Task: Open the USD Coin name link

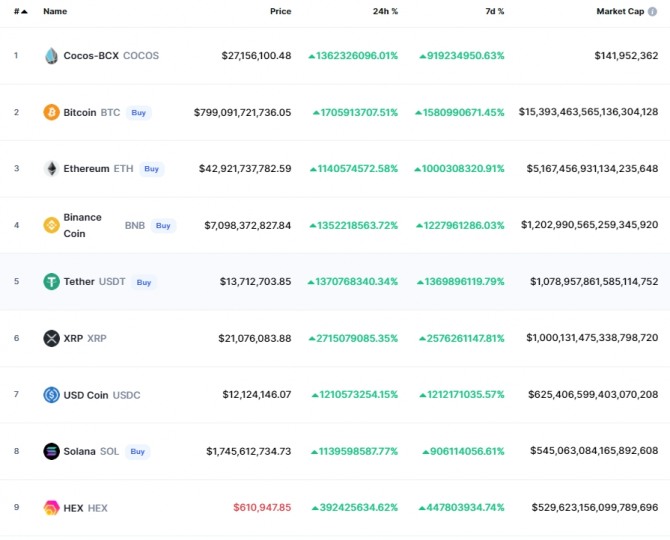Action: click(85, 395)
